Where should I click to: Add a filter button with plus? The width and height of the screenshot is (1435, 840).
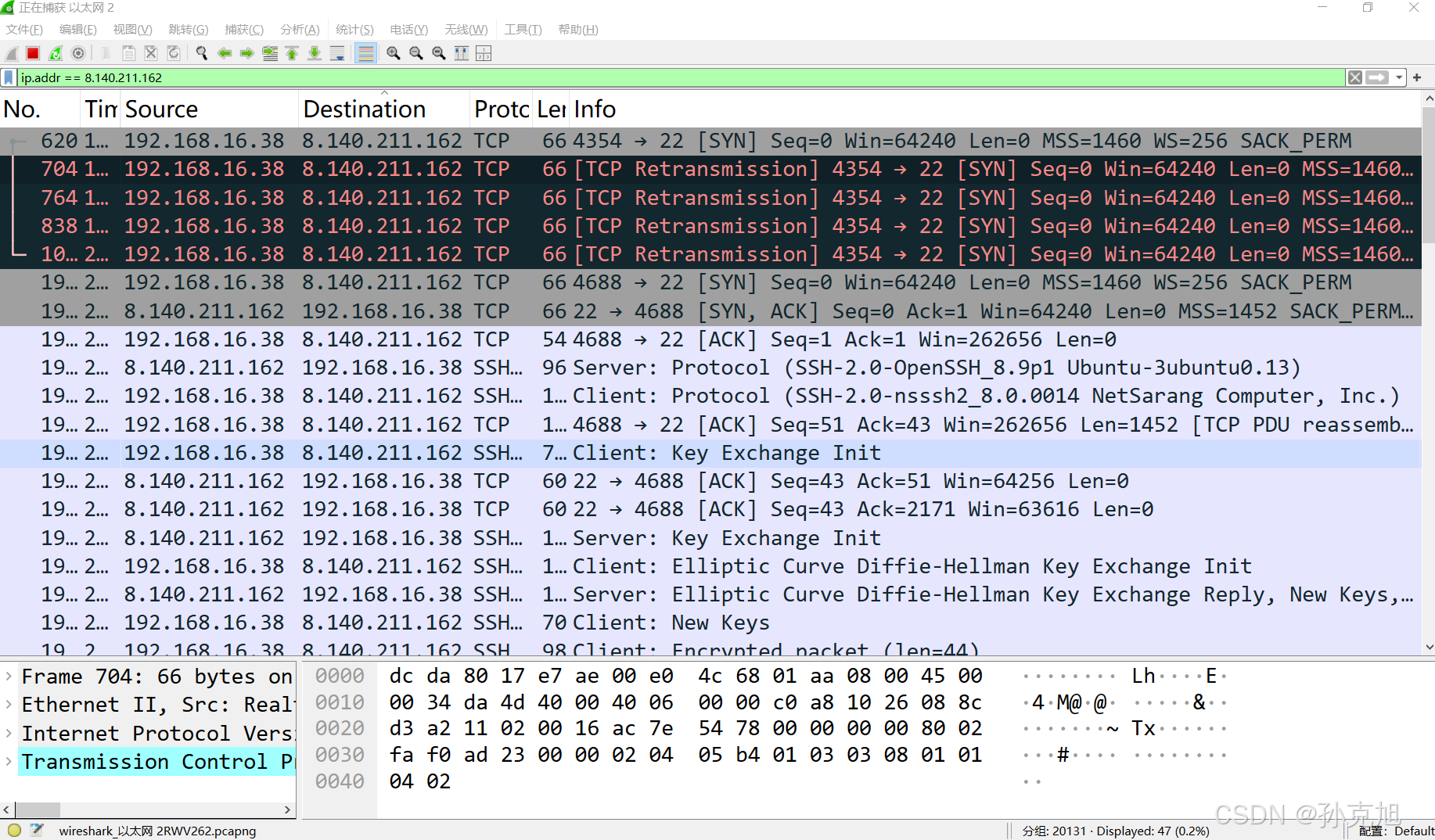click(1417, 77)
